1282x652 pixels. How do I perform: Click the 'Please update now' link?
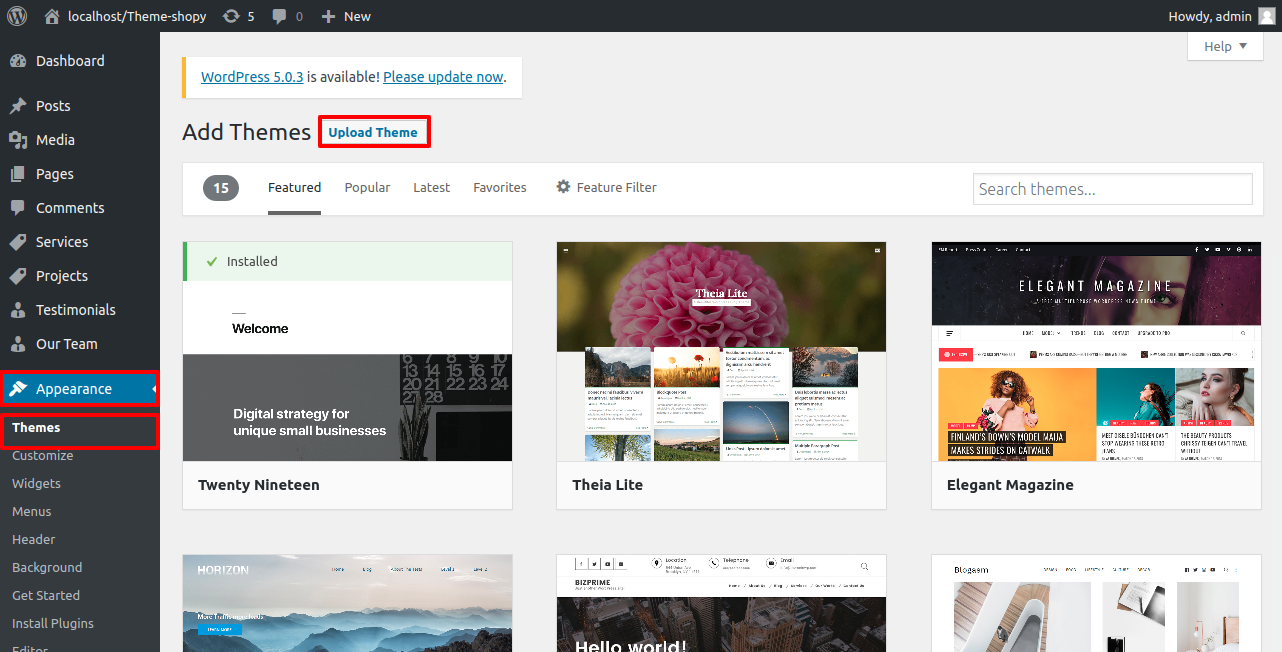pyautogui.click(x=443, y=77)
